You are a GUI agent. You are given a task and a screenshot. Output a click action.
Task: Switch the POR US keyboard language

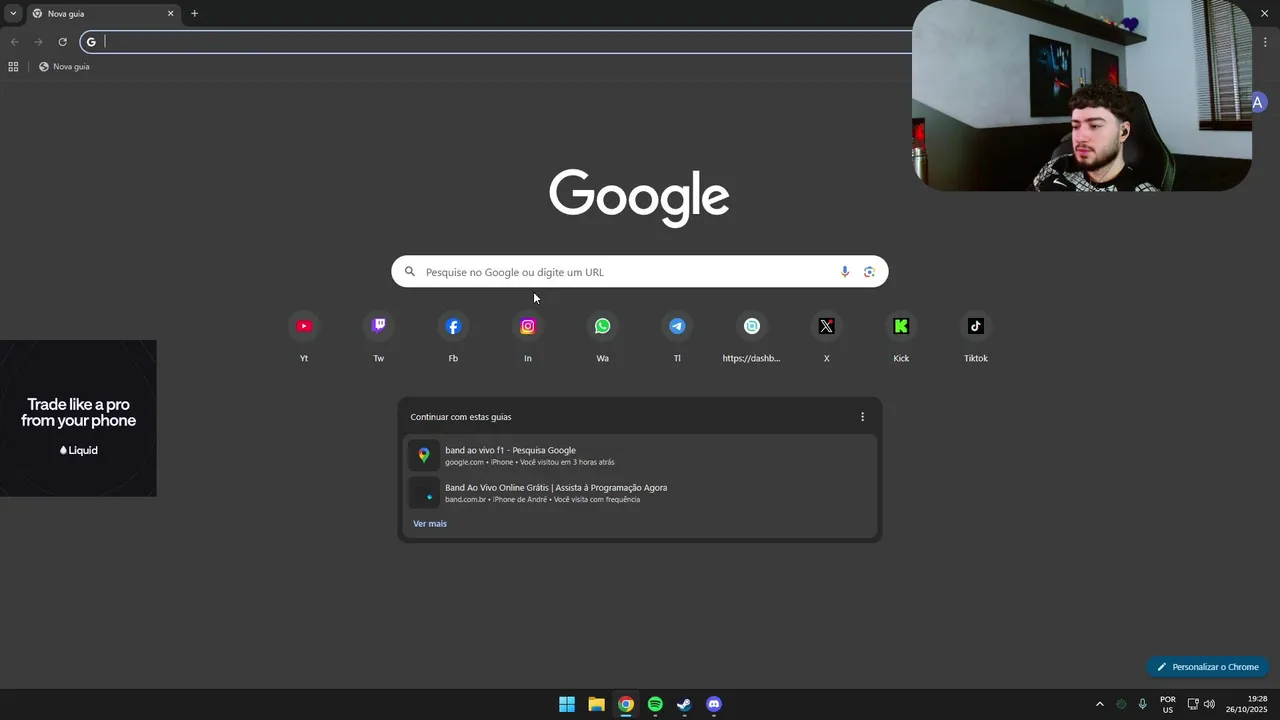click(x=1168, y=704)
